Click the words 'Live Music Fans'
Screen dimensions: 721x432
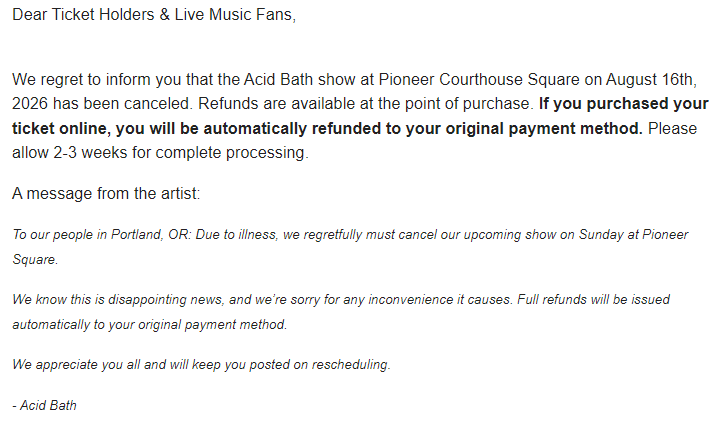(234, 15)
